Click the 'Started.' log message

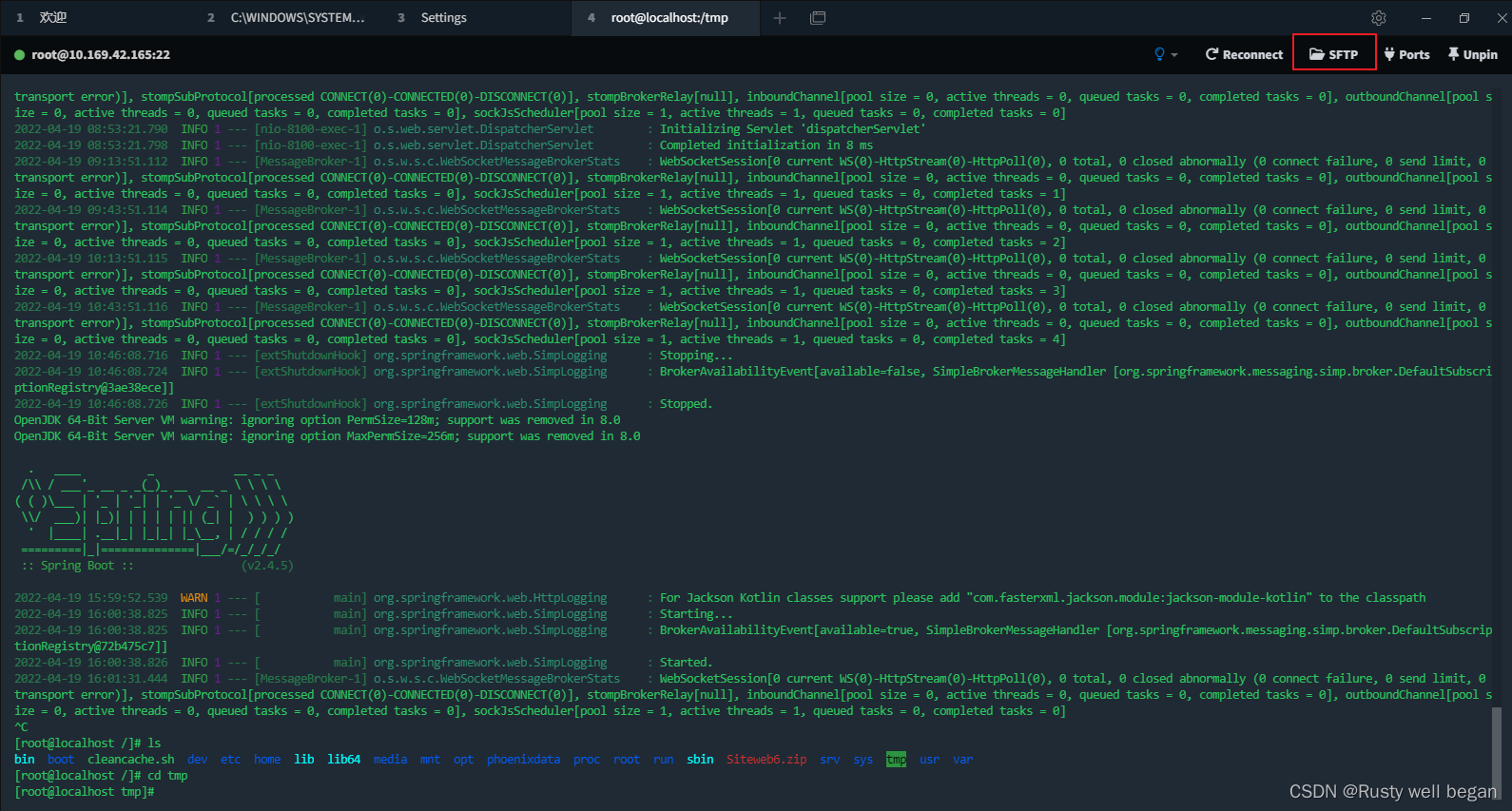click(x=686, y=663)
